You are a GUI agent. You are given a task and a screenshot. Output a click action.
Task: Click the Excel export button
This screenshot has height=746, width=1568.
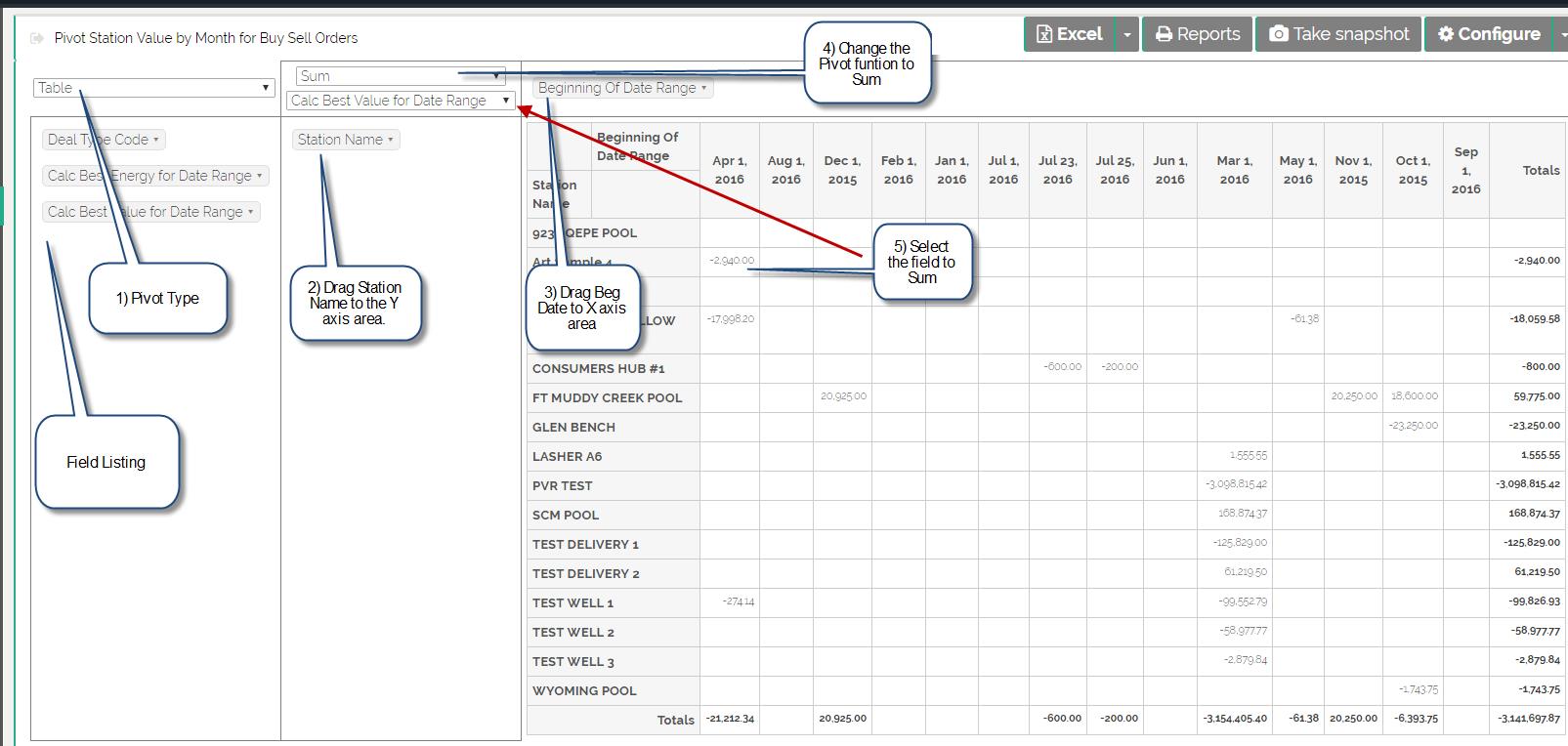tap(1069, 34)
